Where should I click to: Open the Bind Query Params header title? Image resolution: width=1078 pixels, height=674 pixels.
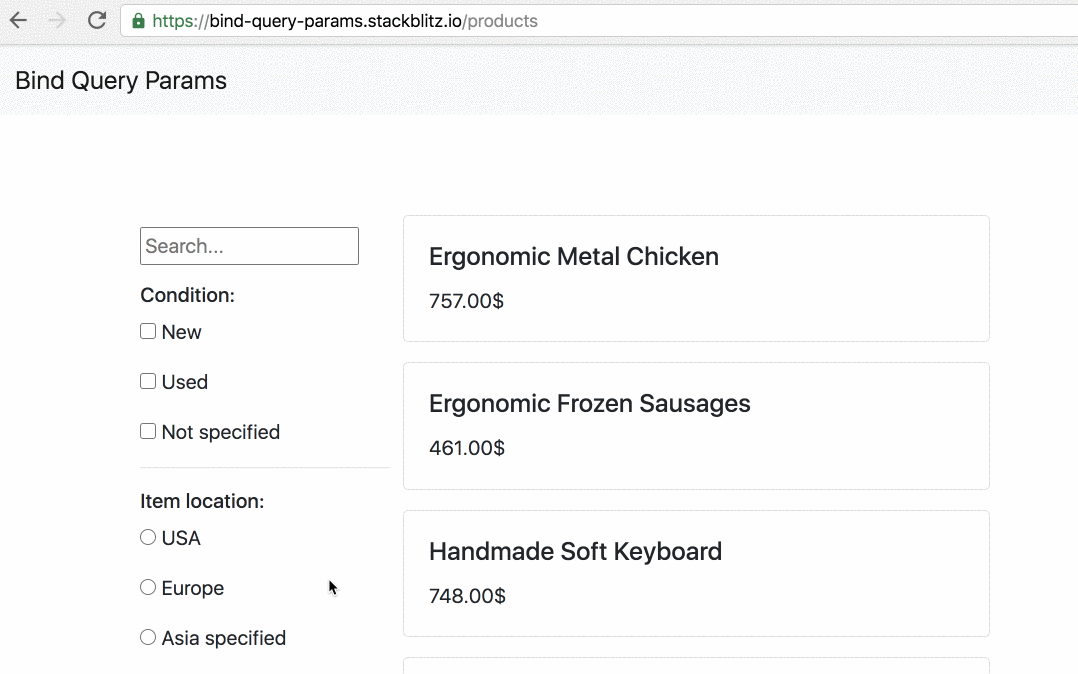coord(121,81)
